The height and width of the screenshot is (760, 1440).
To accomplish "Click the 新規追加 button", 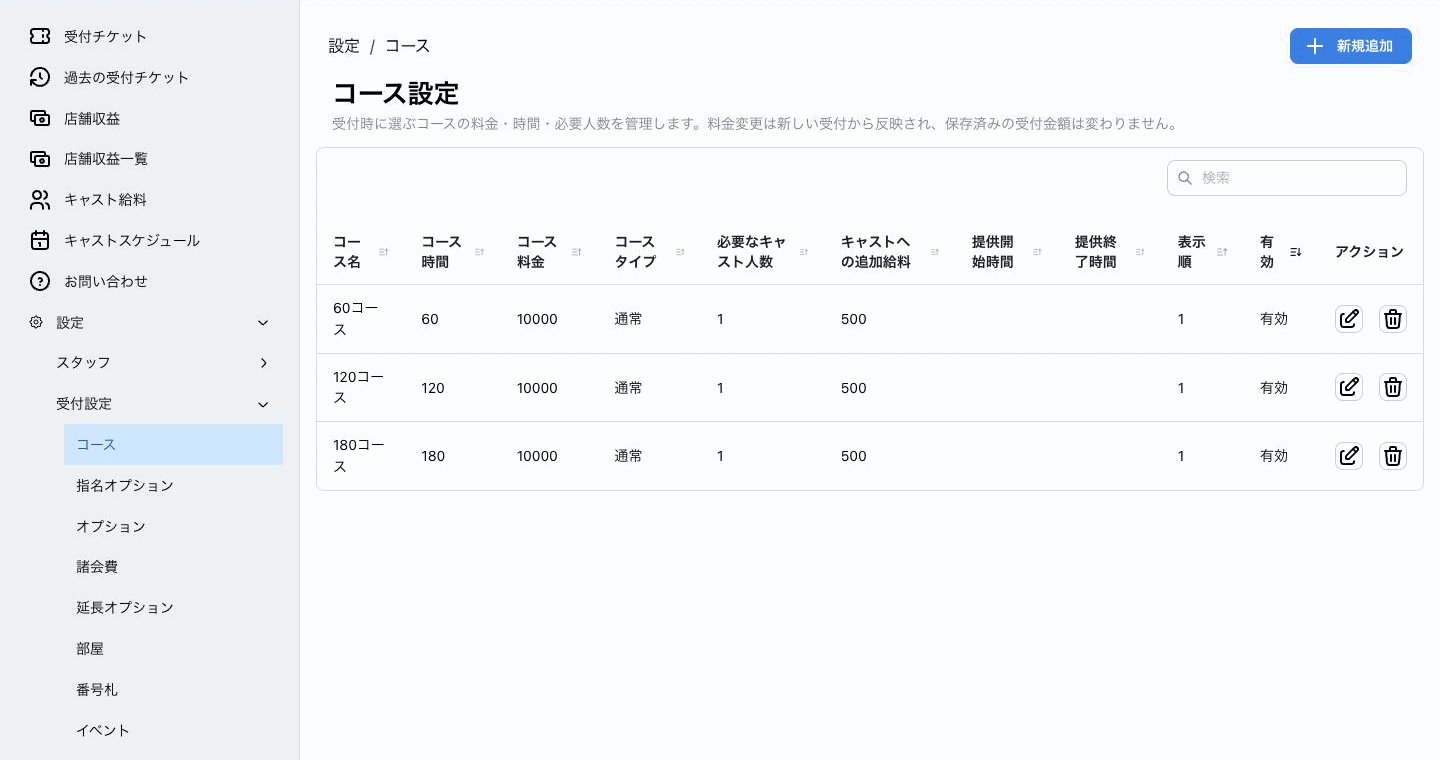I will click(1350, 46).
